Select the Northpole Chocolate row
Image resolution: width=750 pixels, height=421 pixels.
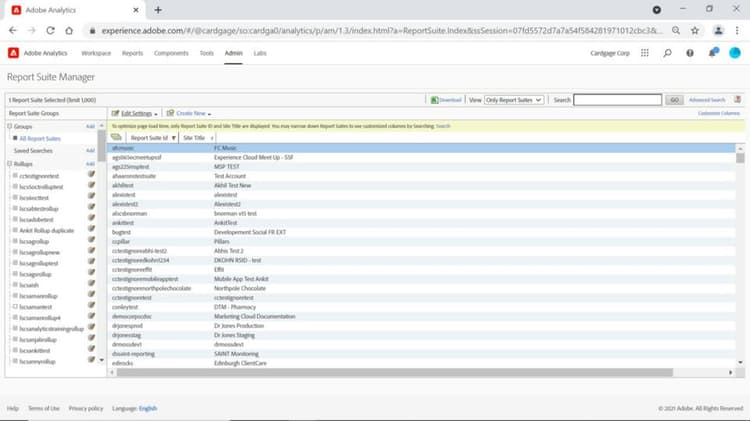pos(421,288)
